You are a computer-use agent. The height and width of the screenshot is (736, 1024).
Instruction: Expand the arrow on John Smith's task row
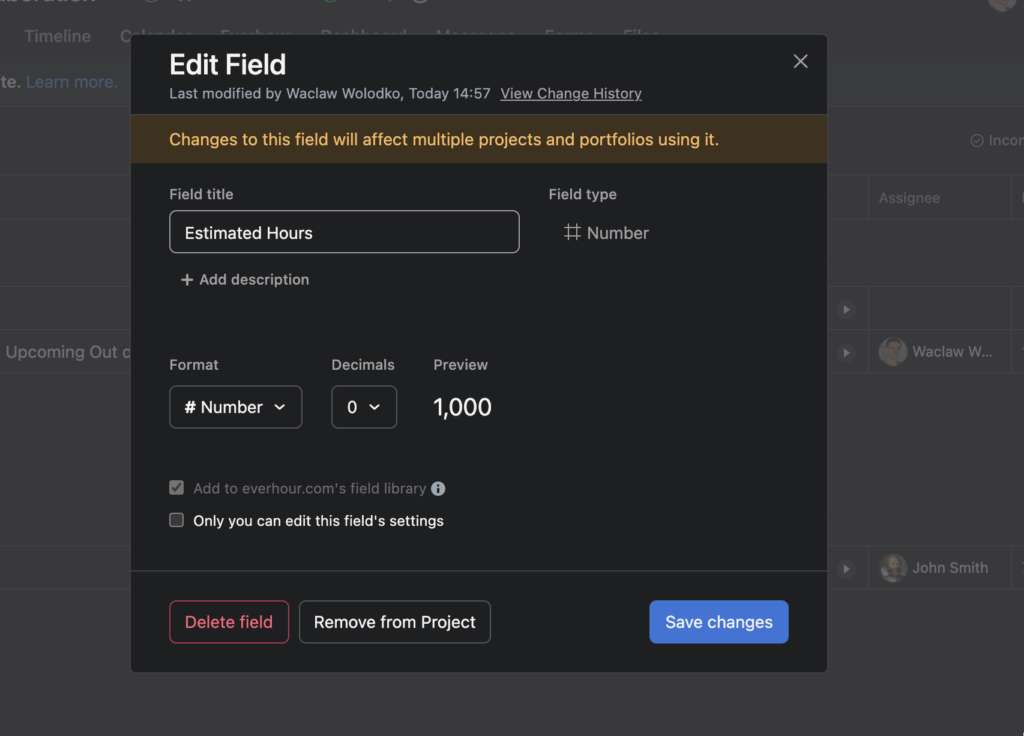click(x=846, y=567)
